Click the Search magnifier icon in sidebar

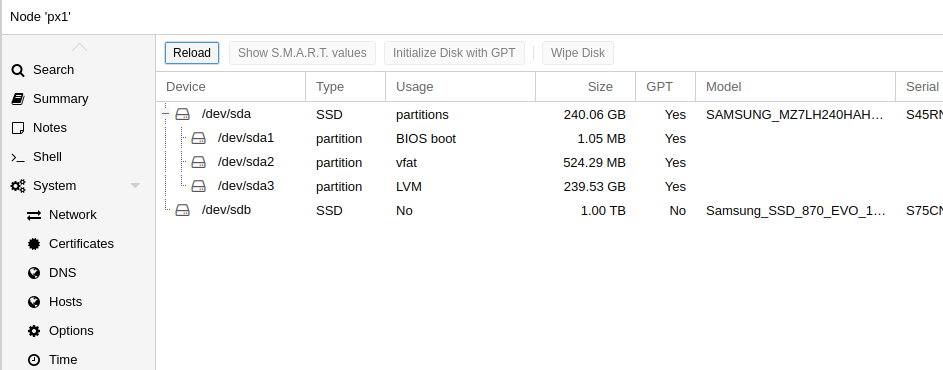pos(18,70)
